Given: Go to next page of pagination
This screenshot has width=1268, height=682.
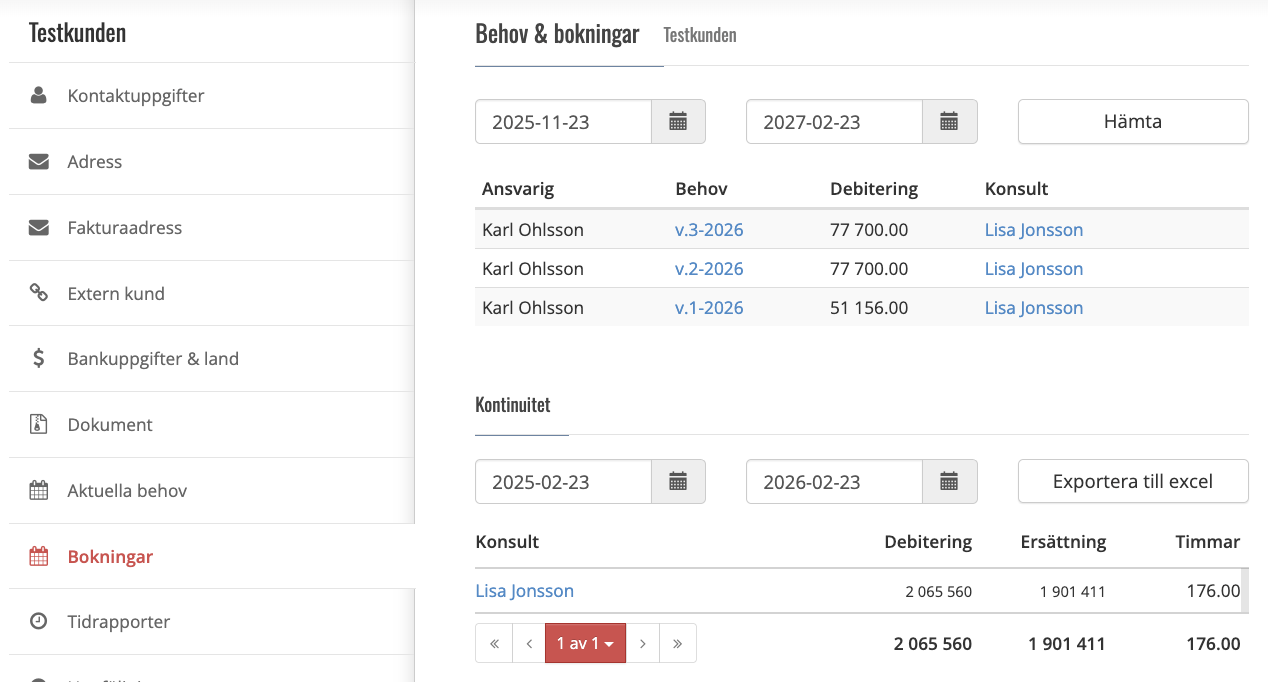Looking at the screenshot, I should click(643, 643).
